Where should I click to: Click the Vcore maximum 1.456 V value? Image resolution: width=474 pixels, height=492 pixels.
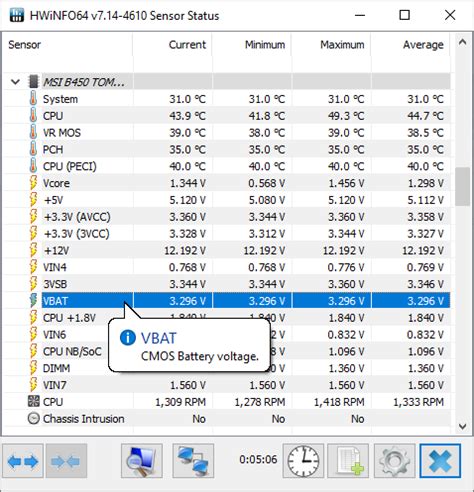pyautogui.click(x=346, y=183)
